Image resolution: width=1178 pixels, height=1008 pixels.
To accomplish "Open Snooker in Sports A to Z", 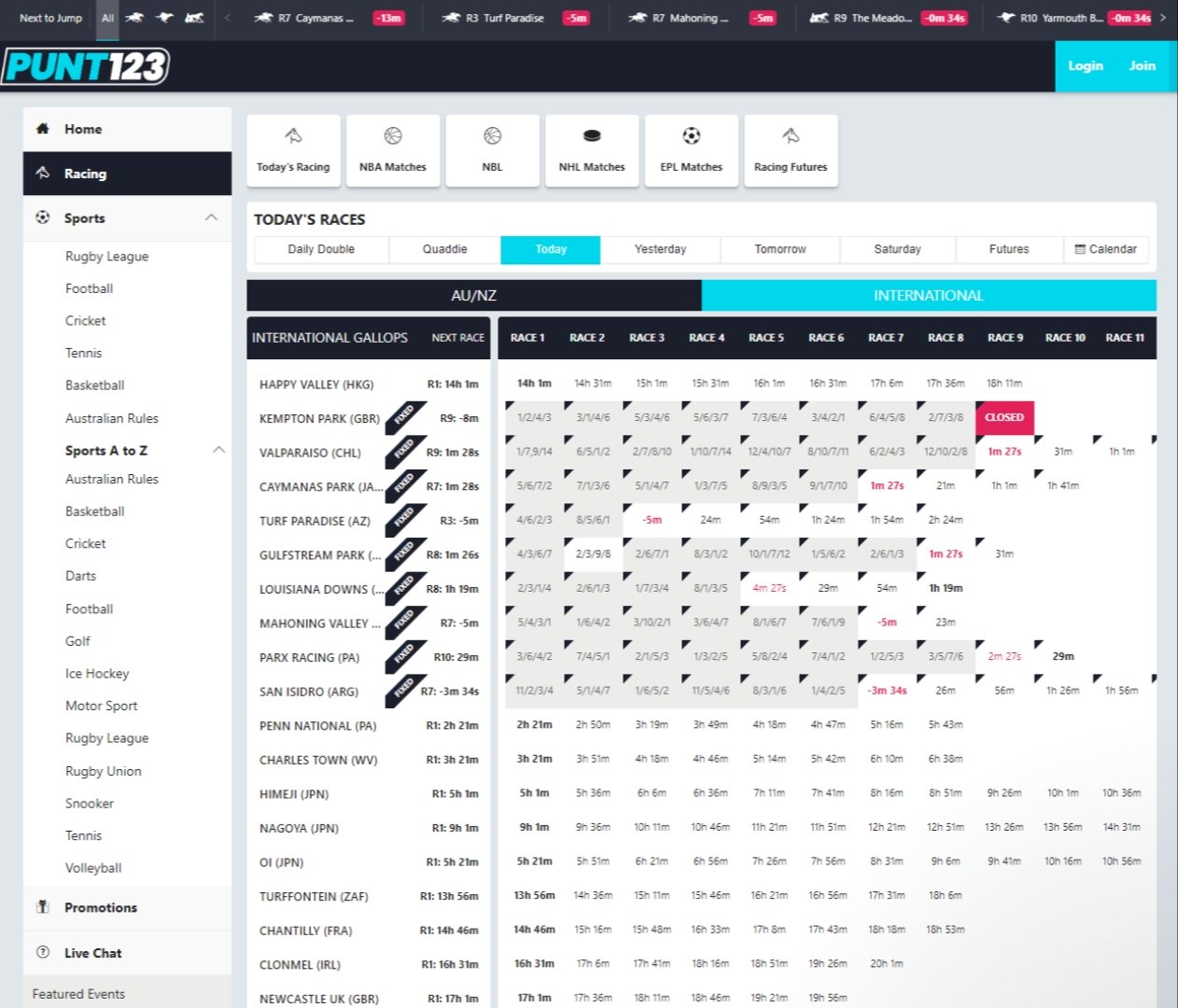I will pyautogui.click(x=90, y=803).
